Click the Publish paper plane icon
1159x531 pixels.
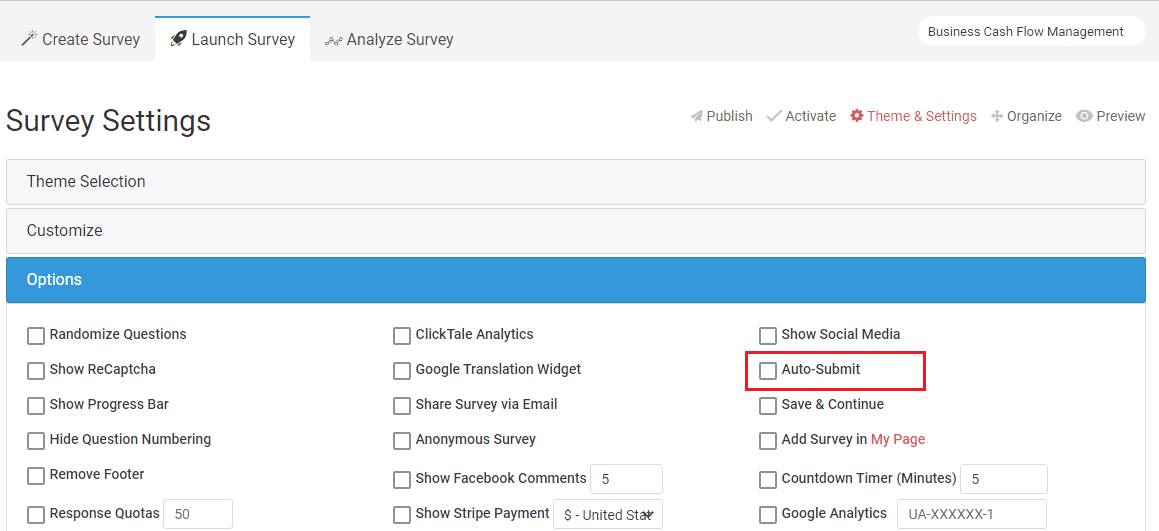pyautogui.click(x=696, y=116)
